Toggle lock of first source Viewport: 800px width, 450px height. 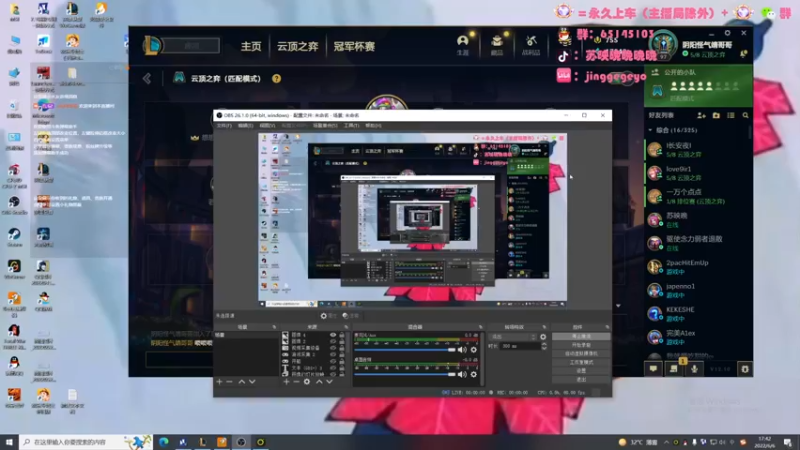(x=342, y=335)
